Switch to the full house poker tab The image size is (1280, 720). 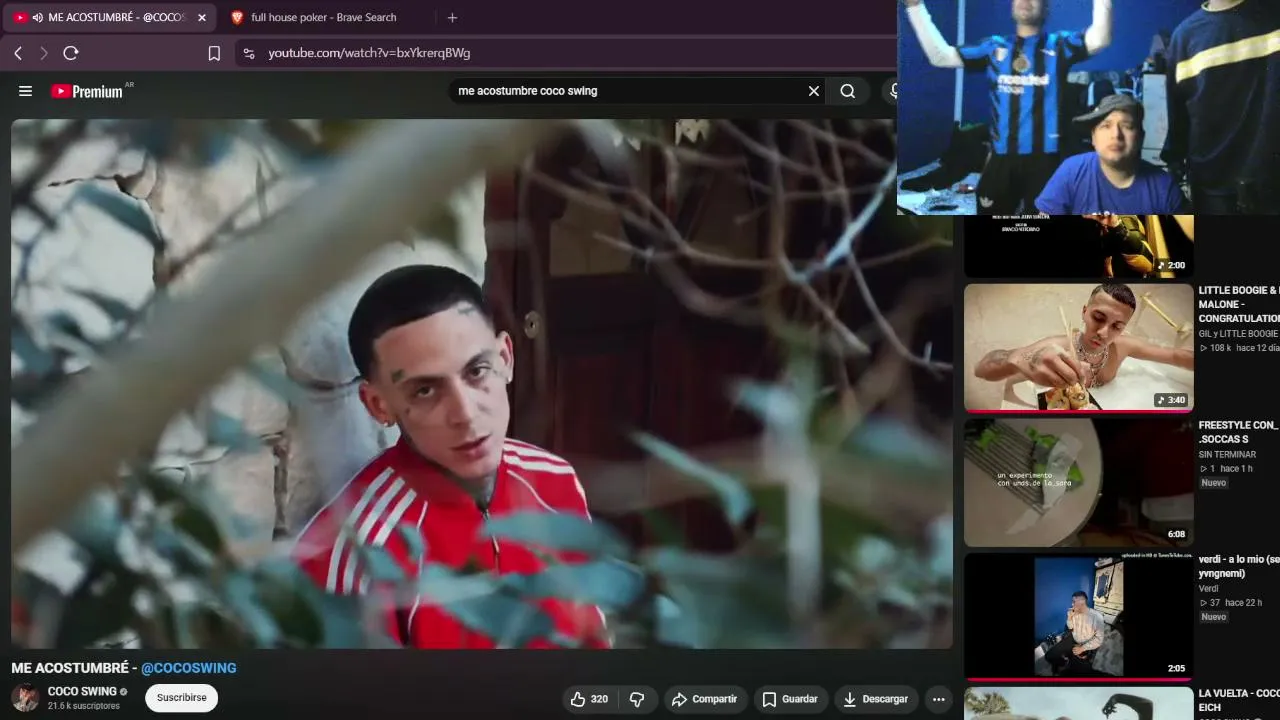[324, 17]
